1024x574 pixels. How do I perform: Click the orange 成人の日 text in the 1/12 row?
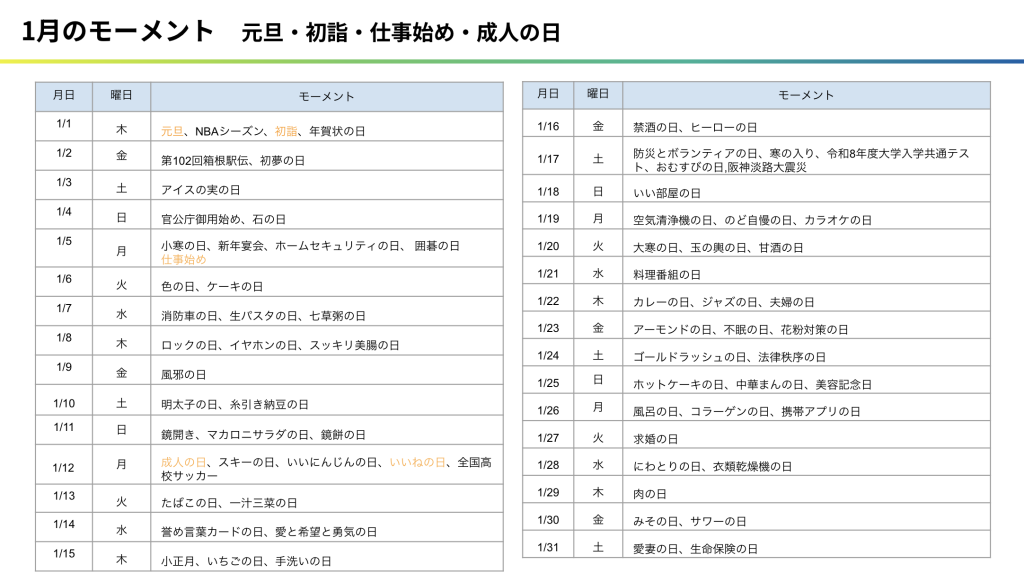(184, 462)
